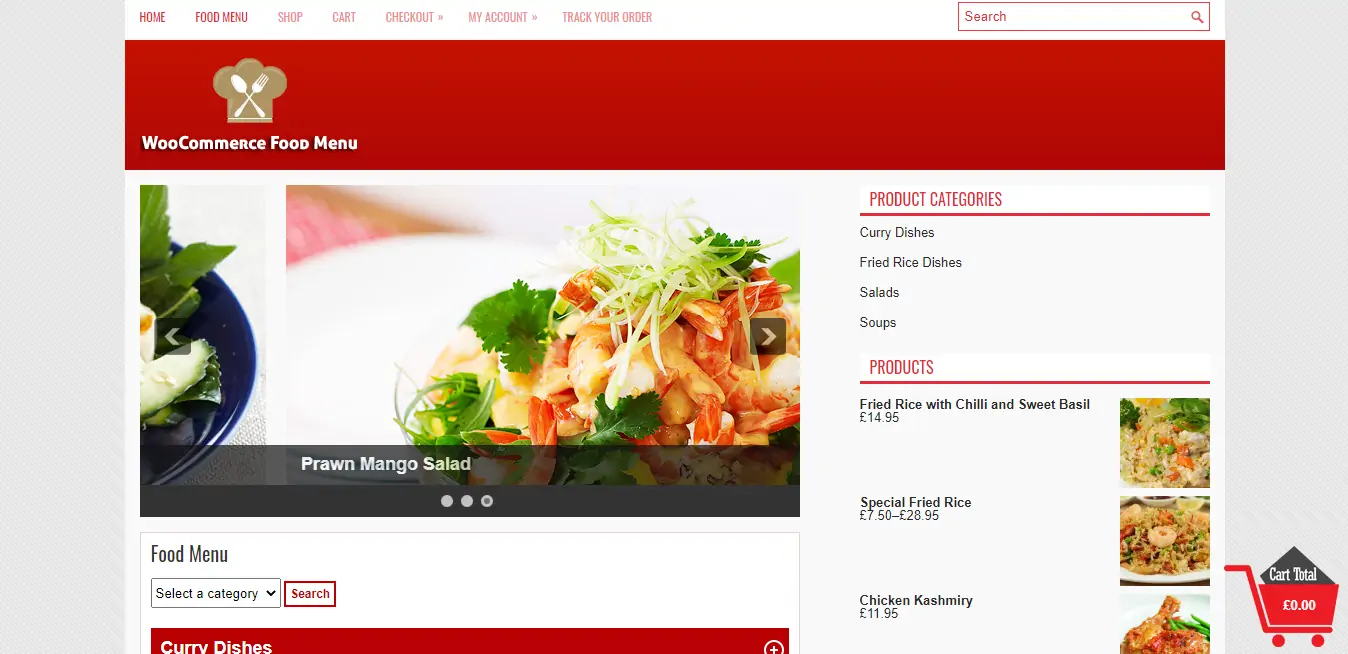Viewport: 1348px width, 654px height.
Task: Click the Chicken Kashmiry thumbnail
Action: click(x=1165, y=624)
